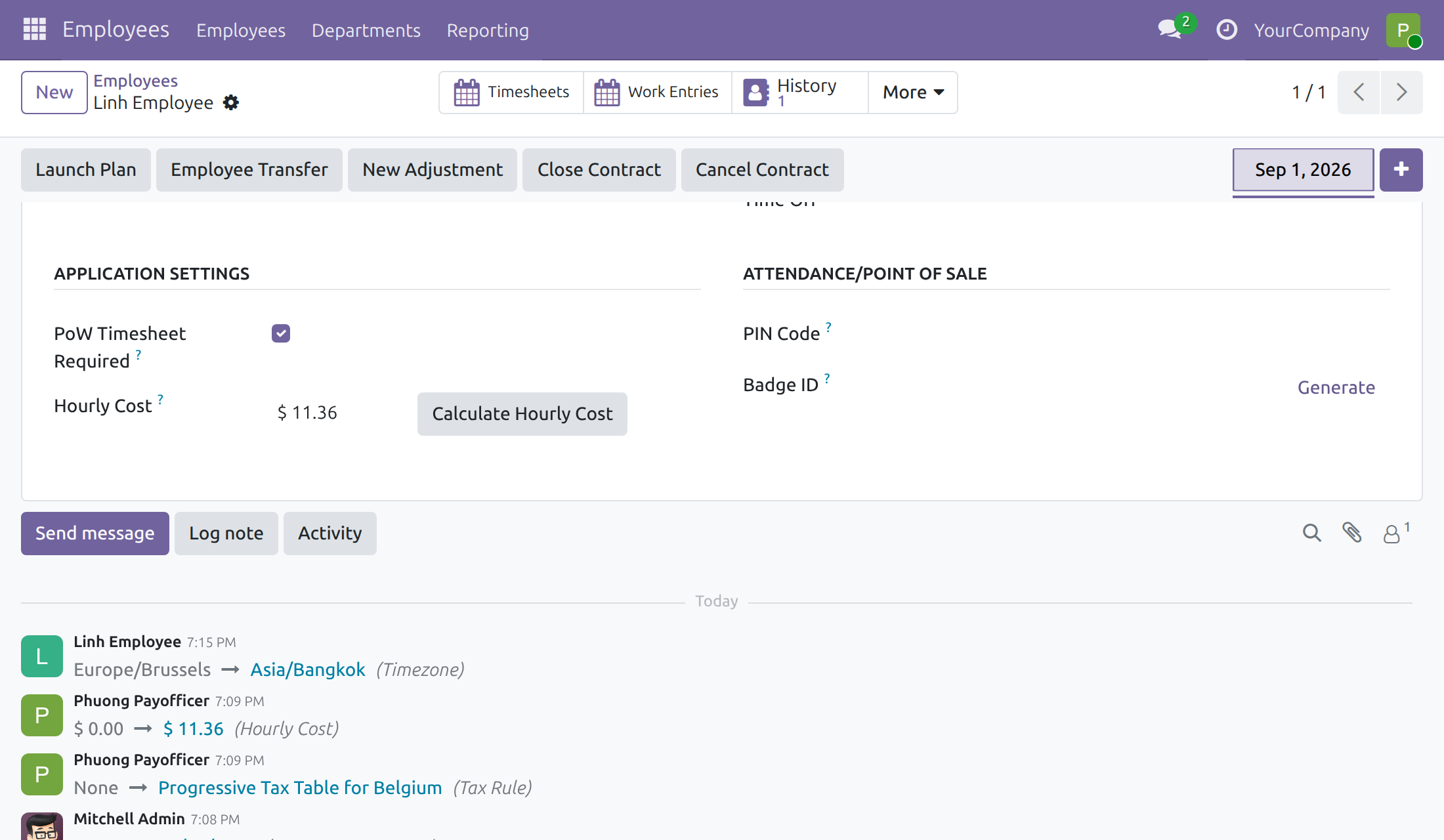Screen dimensions: 1444x840
Task: Open the apps grid menu icon
Action: tap(34, 30)
